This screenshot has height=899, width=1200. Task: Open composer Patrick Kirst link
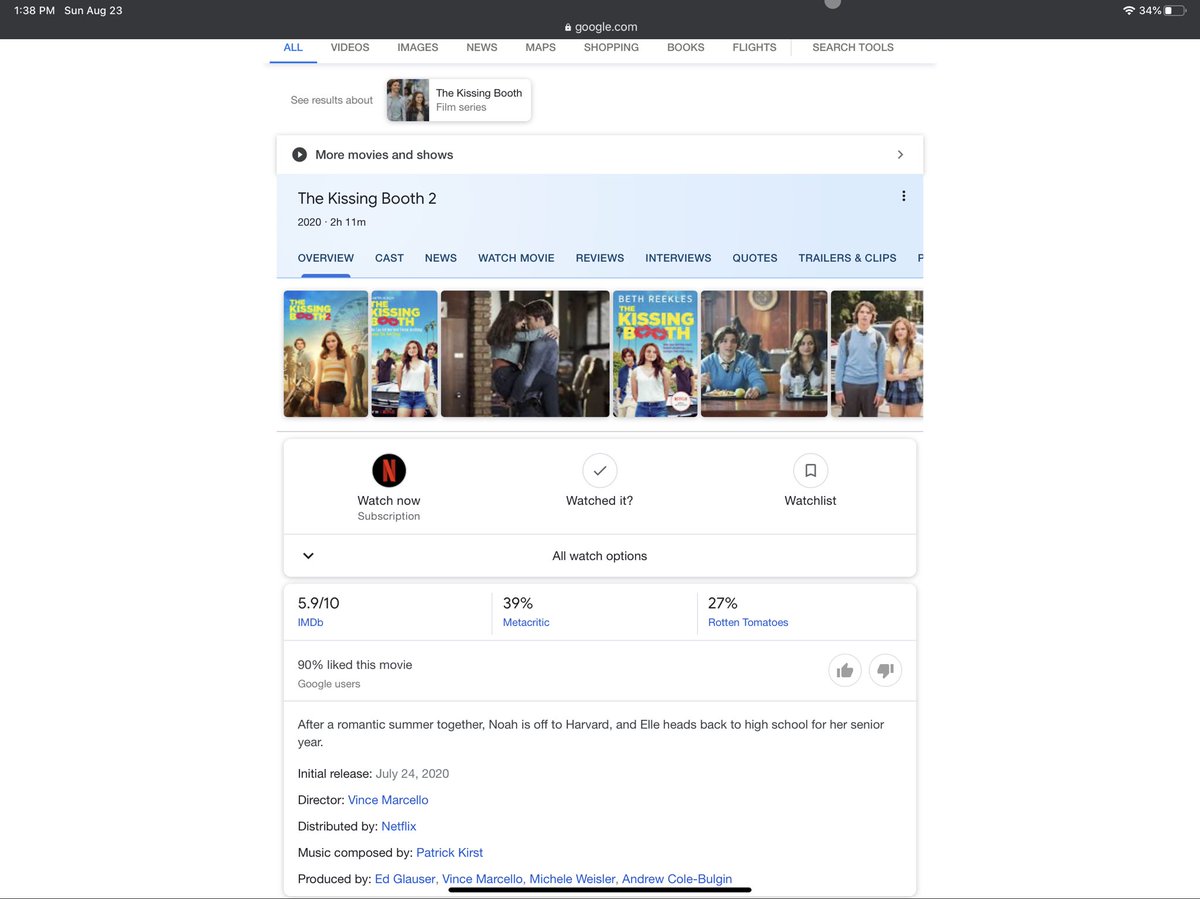pyautogui.click(x=450, y=853)
